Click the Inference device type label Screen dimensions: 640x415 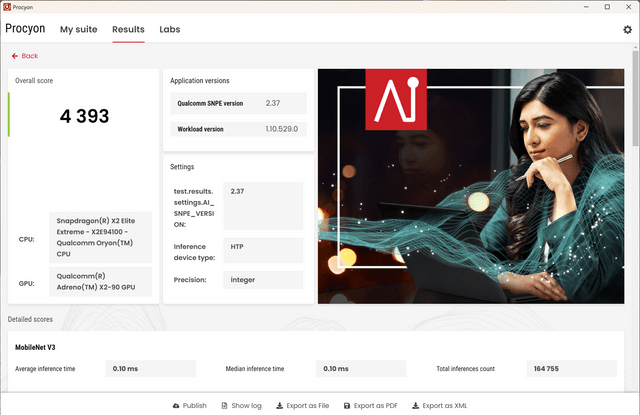pos(194,252)
